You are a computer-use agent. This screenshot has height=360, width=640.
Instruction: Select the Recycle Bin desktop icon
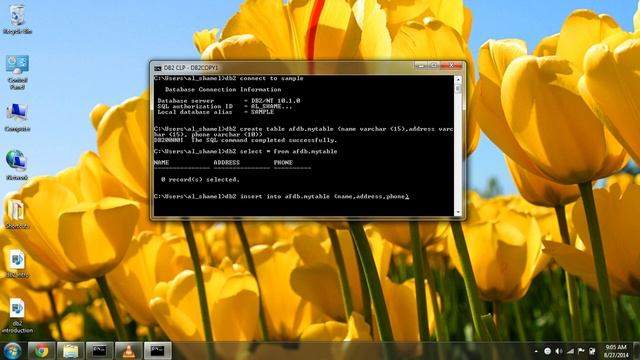(17, 20)
